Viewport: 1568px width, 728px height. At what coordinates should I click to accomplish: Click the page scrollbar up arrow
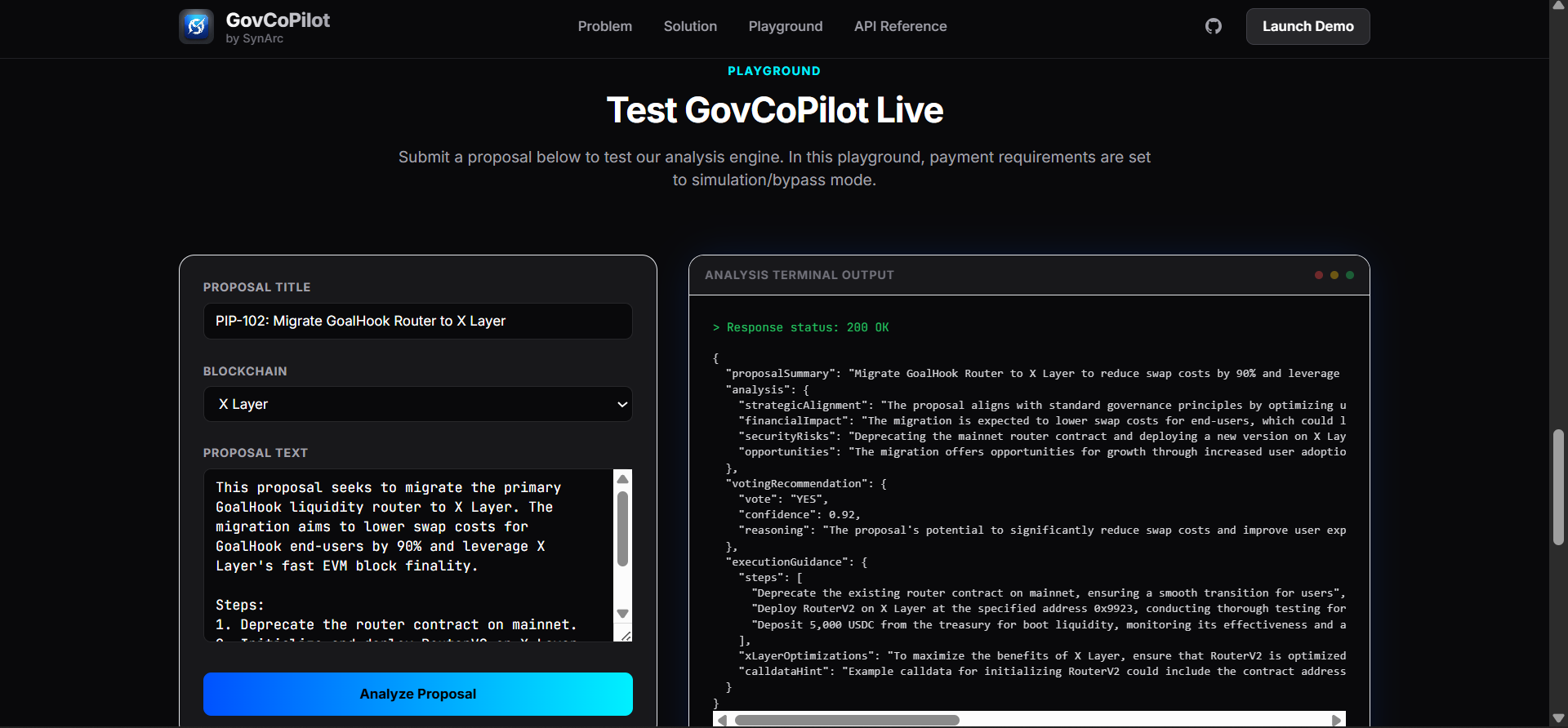click(x=1558, y=7)
